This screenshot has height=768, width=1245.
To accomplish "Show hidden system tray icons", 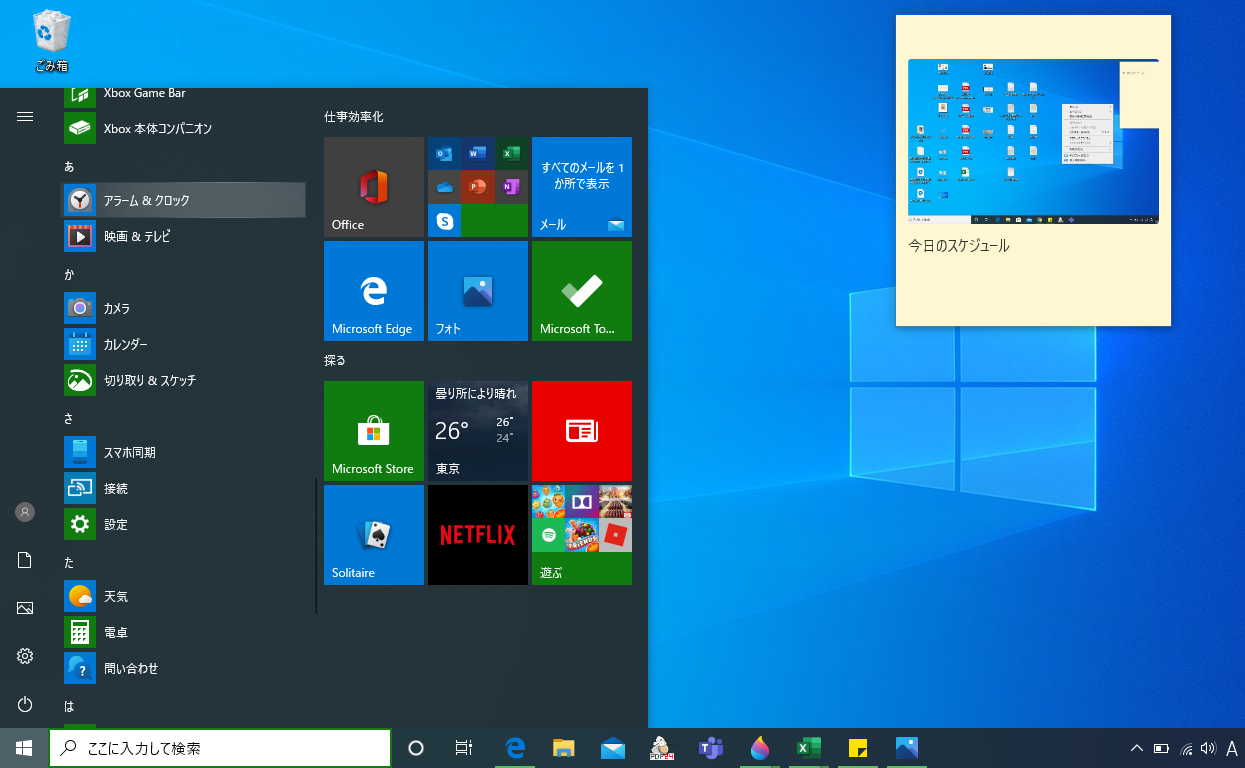I will coord(1136,748).
